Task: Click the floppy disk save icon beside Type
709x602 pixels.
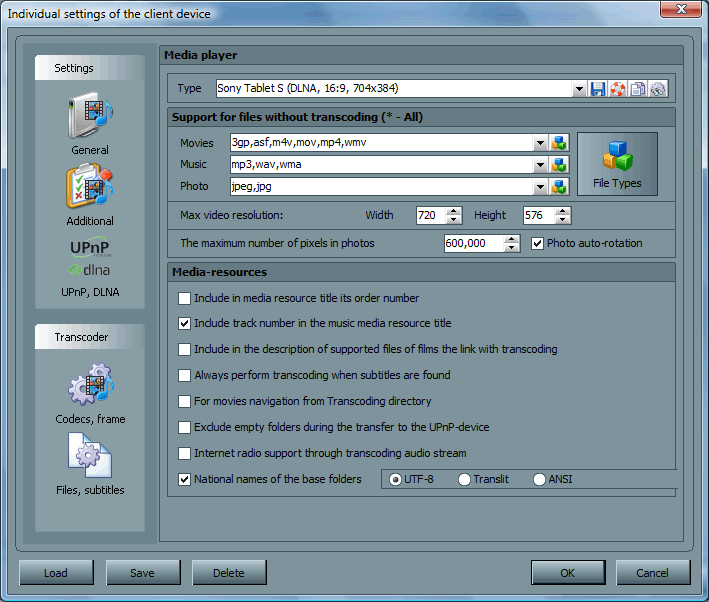Action: click(x=598, y=89)
